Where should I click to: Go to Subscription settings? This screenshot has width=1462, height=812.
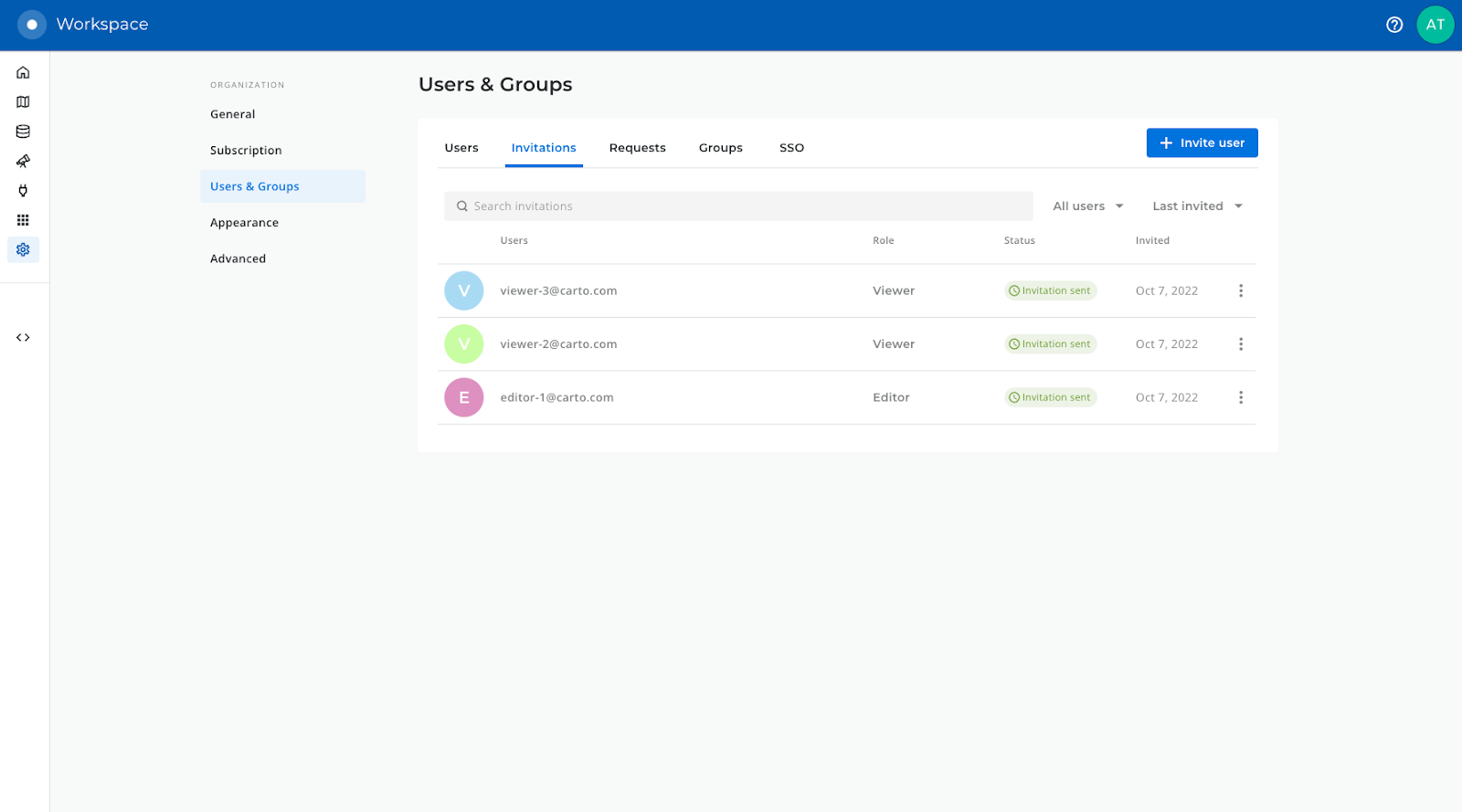coord(246,151)
